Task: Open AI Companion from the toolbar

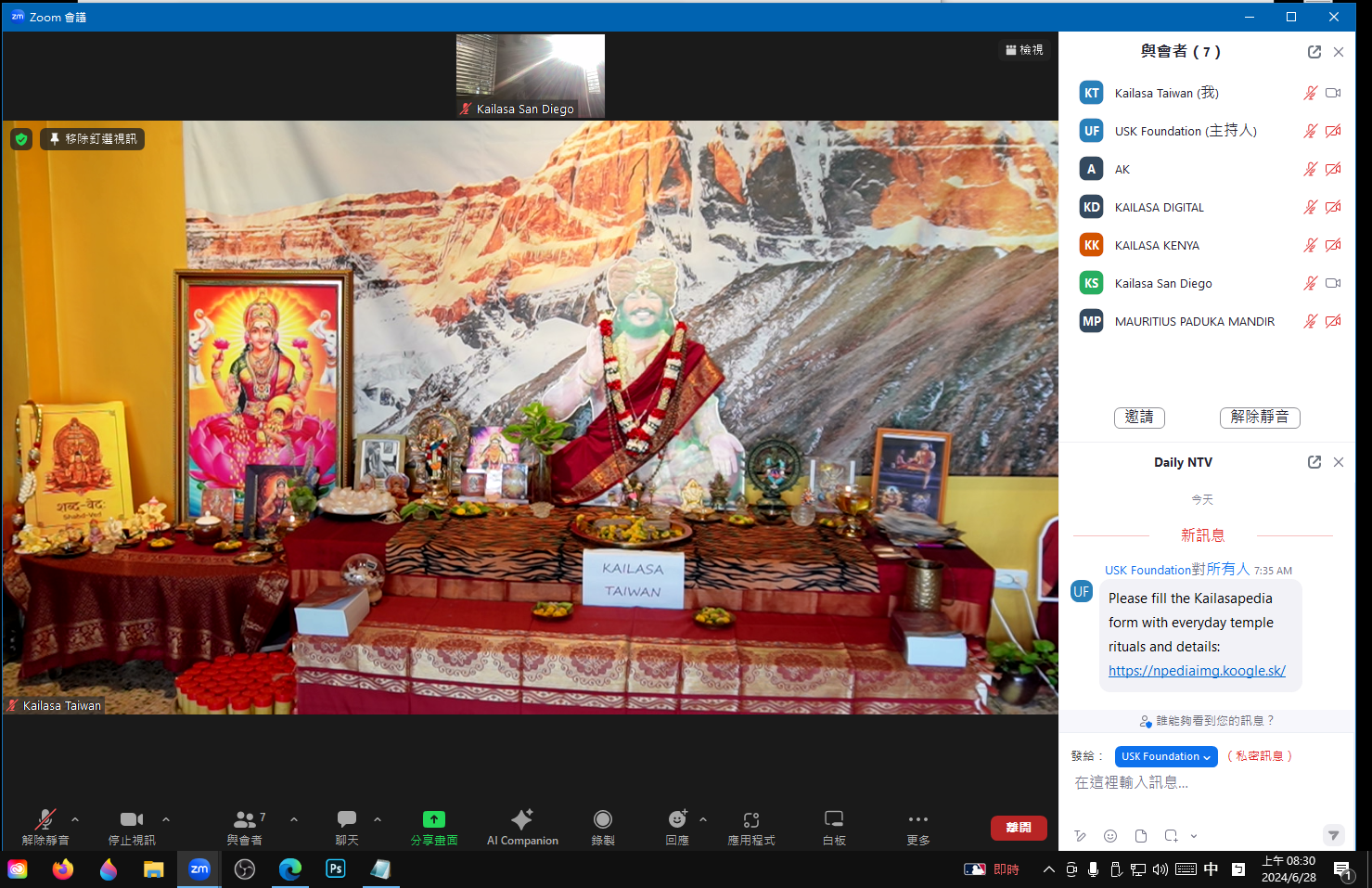Action: (x=522, y=819)
